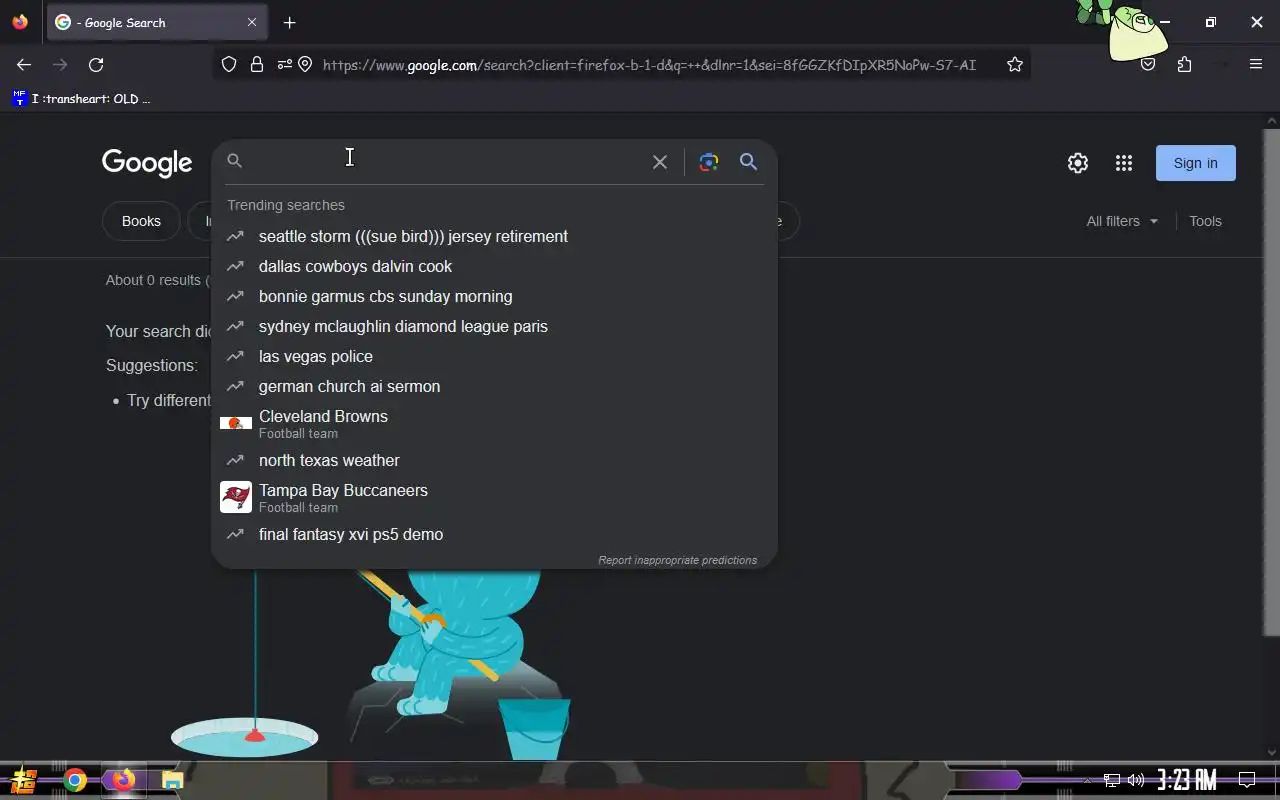Click the Sign in button

1195,163
